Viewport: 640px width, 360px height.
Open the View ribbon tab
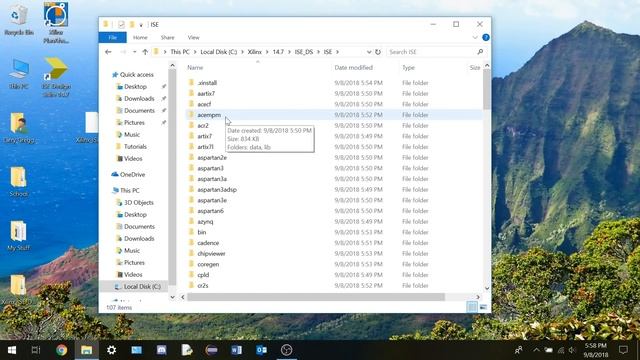193,37
